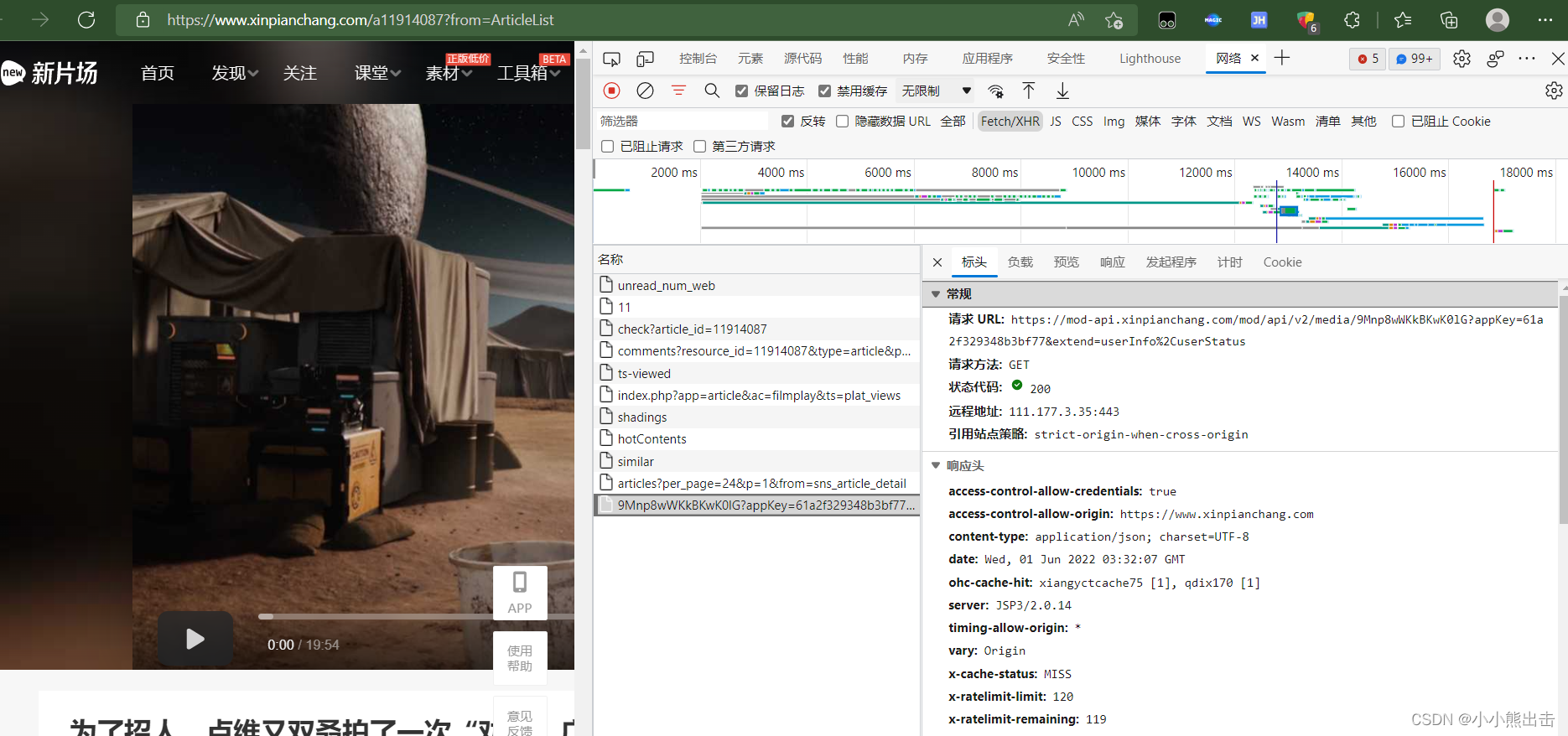Screen dimensions: 1568x736
Task: Open network conditions wifi icon
Action: click(996, 91)
